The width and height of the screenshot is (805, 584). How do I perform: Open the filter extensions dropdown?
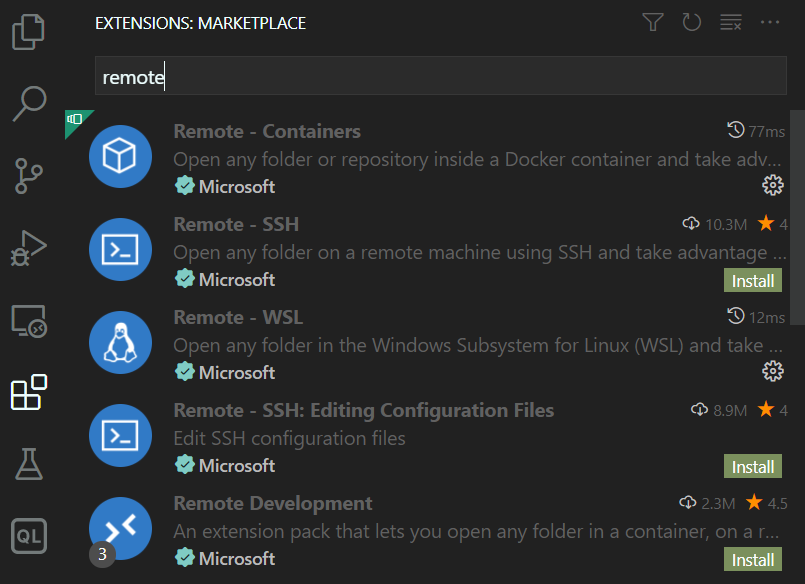pos(653,22)
